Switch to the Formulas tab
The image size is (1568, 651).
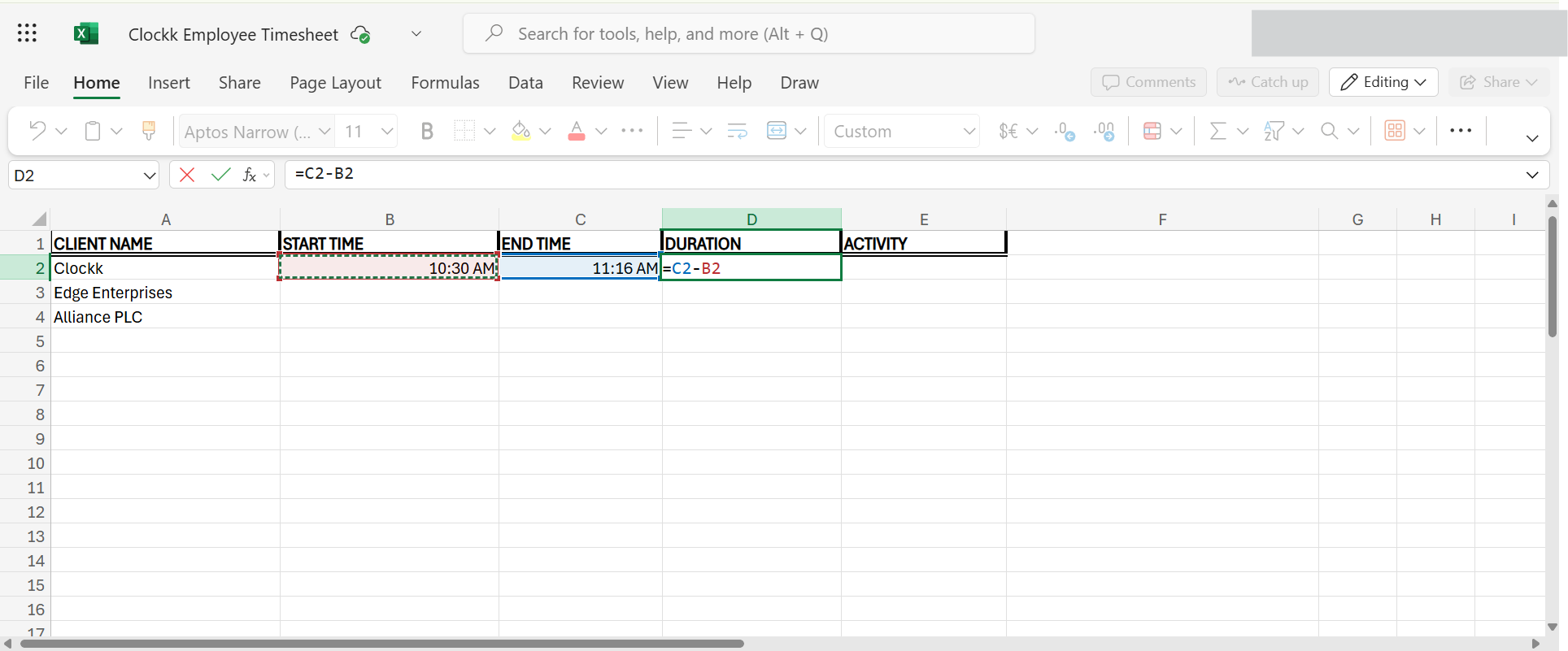446,83
